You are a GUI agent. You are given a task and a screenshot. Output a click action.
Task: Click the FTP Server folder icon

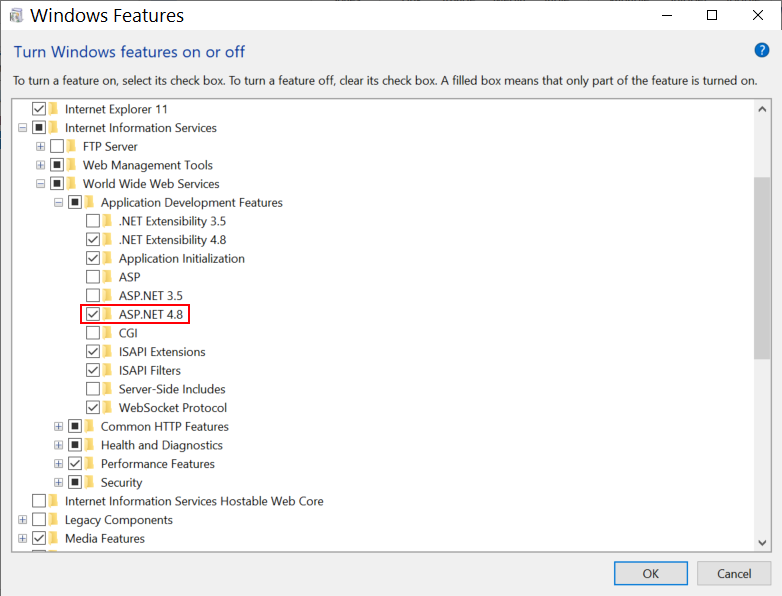point(72,146)
